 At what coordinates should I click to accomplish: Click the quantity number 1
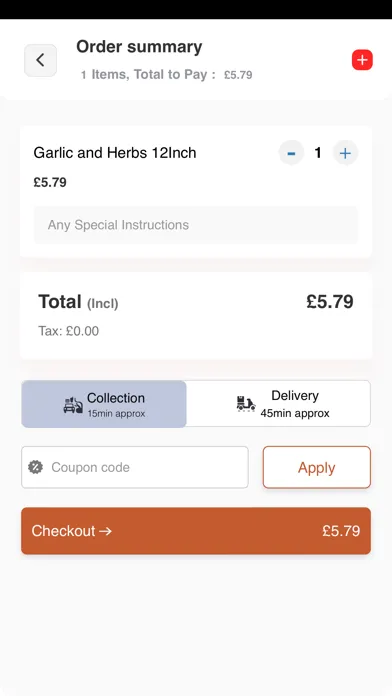(318, 153)
